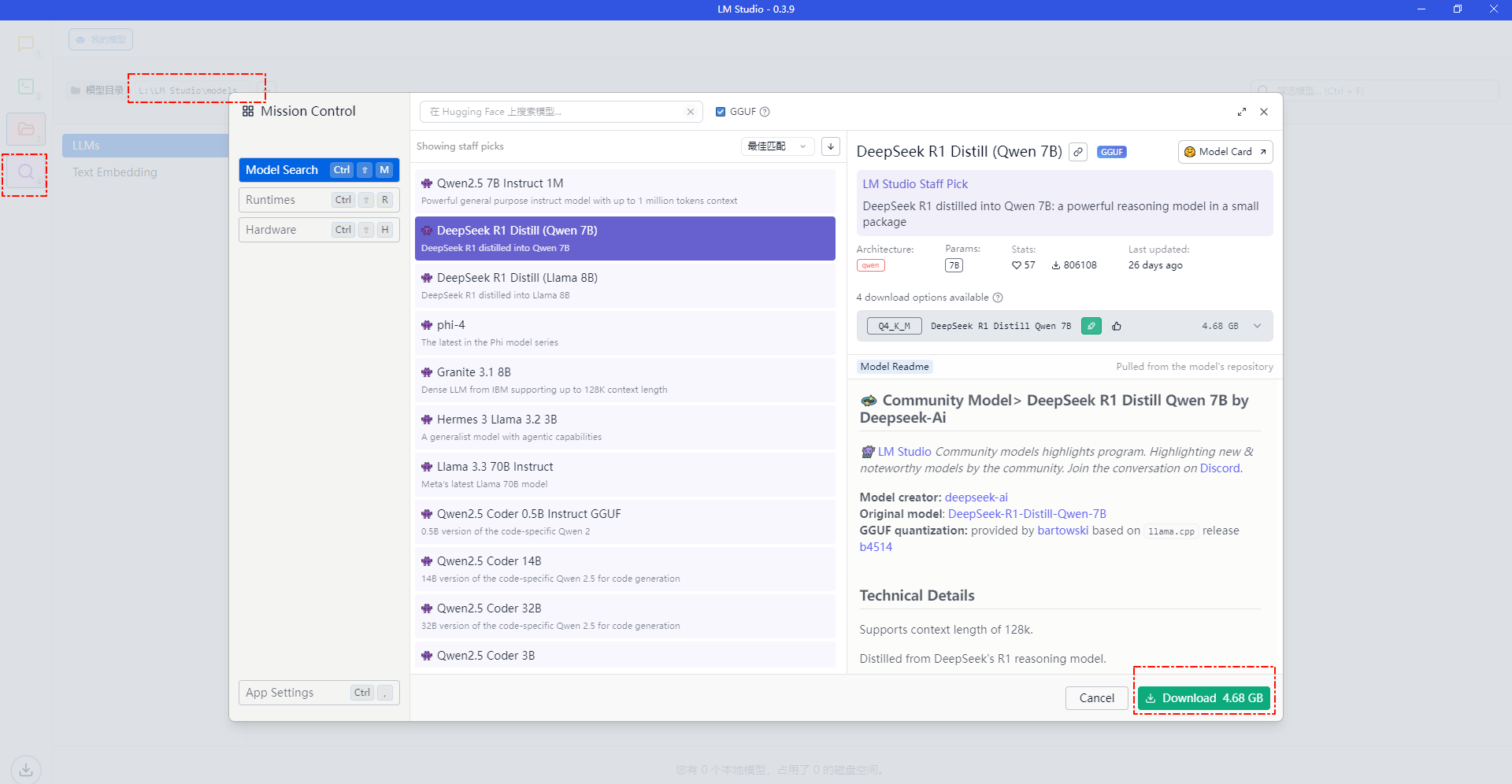Select Granite 3.1 8B in the list
Viewport: 1512px width, 784px height.
625,380
